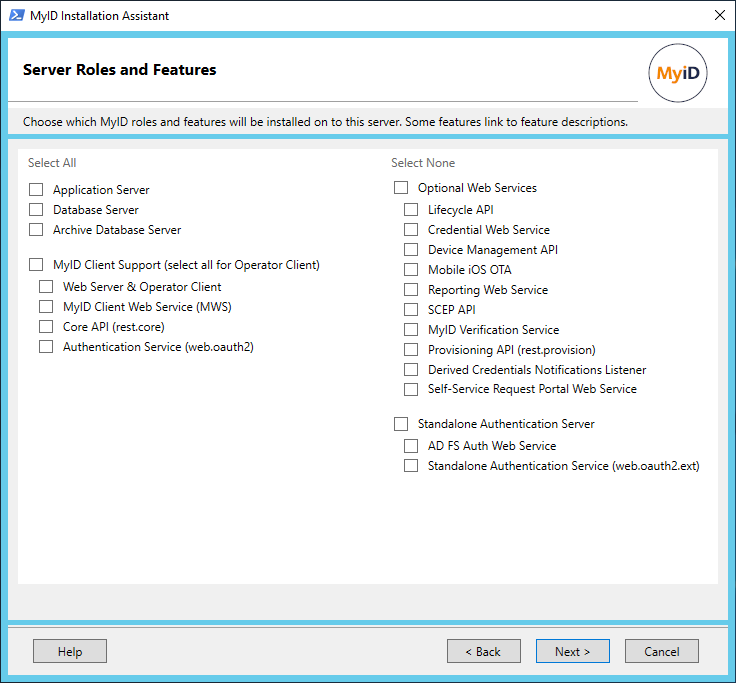Select Web Server & Operator Client checkbox
Screen dimensions: 736x683
tap(46, 287)
